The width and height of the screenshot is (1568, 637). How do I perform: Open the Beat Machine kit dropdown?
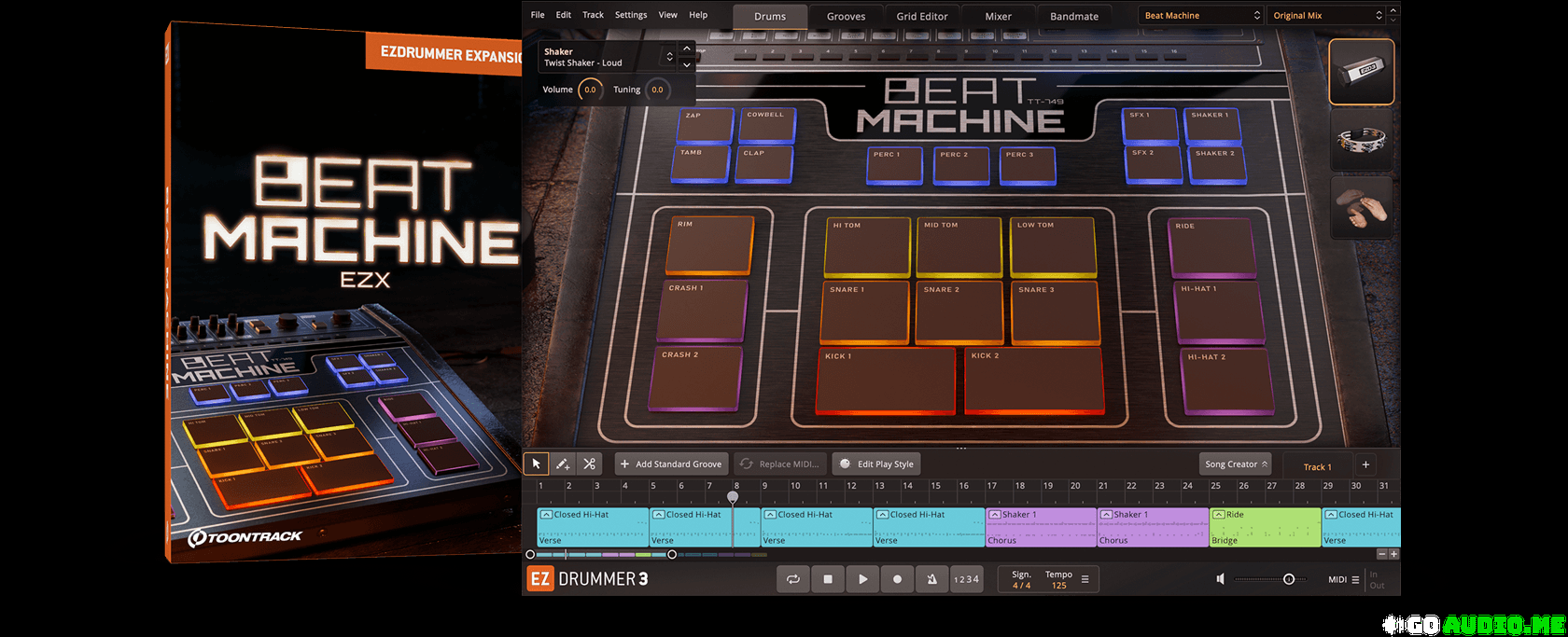click(x=1201, y=16)
